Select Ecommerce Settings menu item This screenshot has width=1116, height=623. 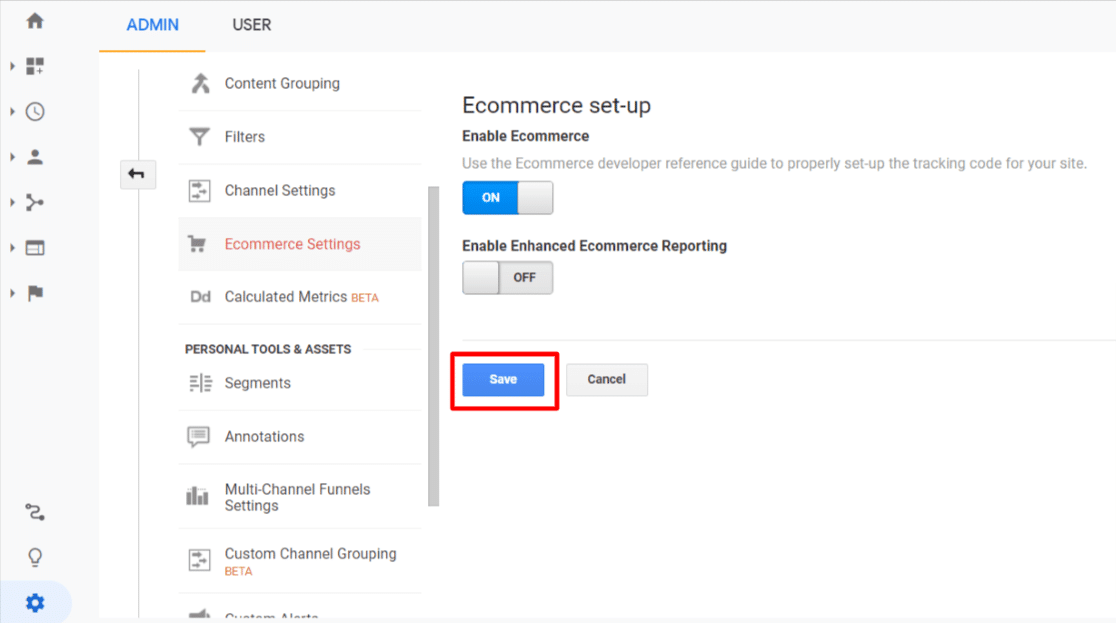[x=300, y=244]
